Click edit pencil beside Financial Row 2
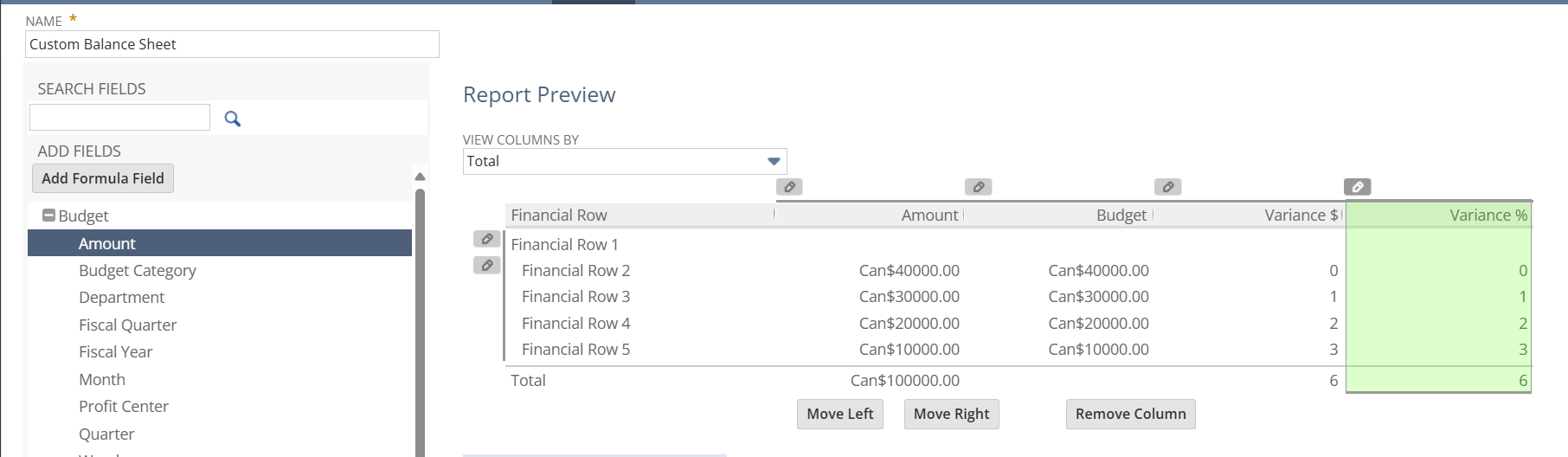The height and width of the screenshot is (457, 1568). pyautogui.click(x=486, y=266)
